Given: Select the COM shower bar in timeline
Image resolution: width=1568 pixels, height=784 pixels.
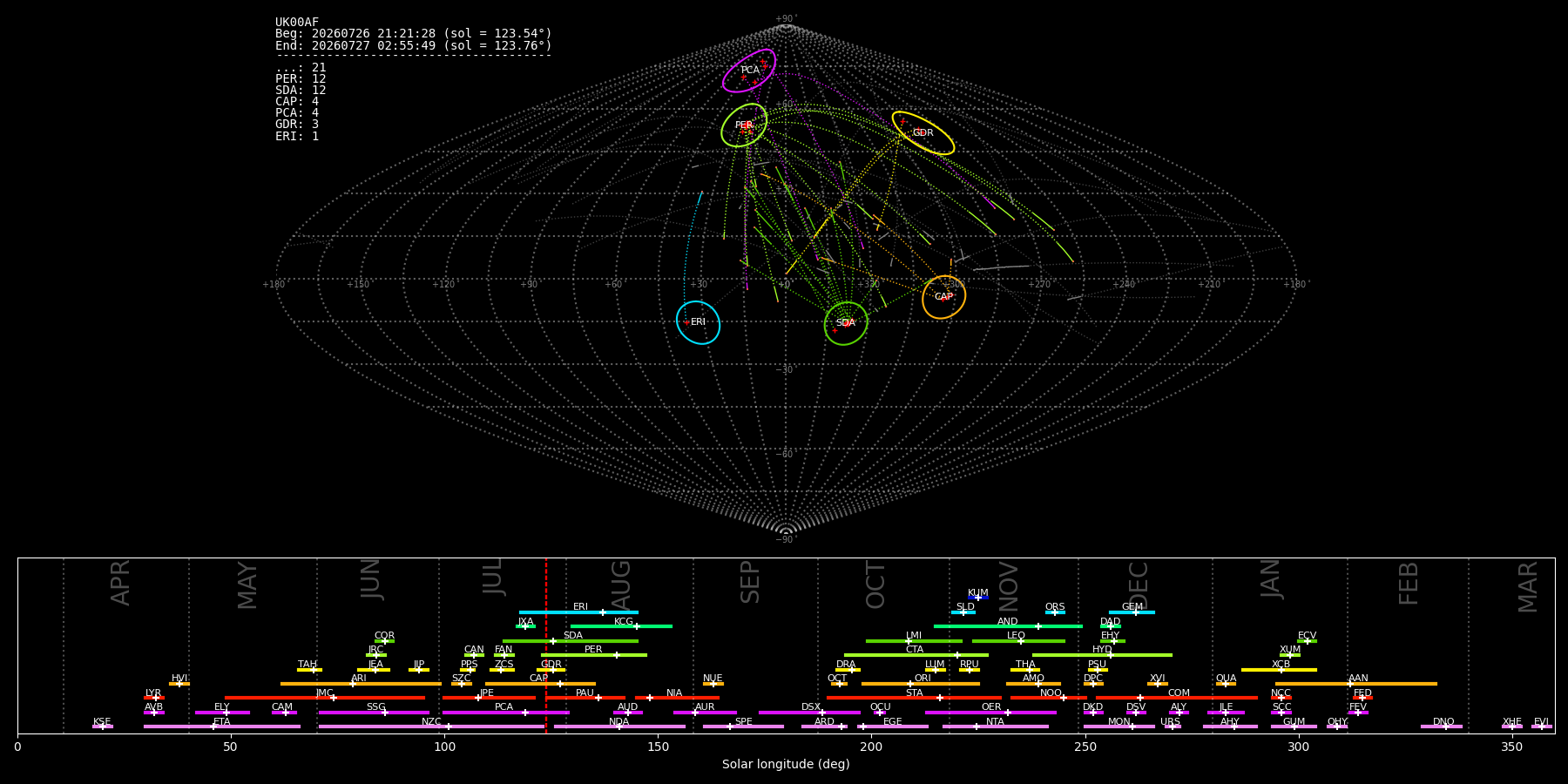Looking at the screenshot, I should [x=1177, y=698].
